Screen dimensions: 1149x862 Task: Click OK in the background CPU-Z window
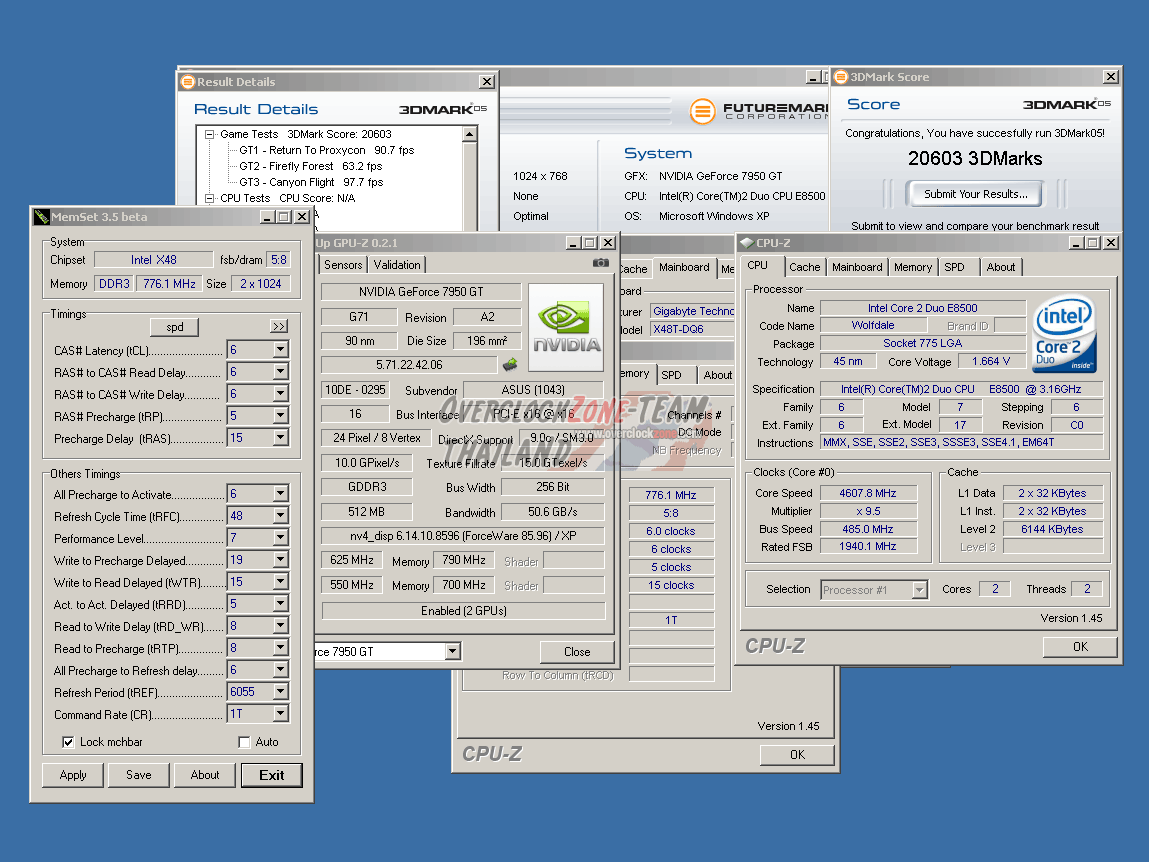797,754
